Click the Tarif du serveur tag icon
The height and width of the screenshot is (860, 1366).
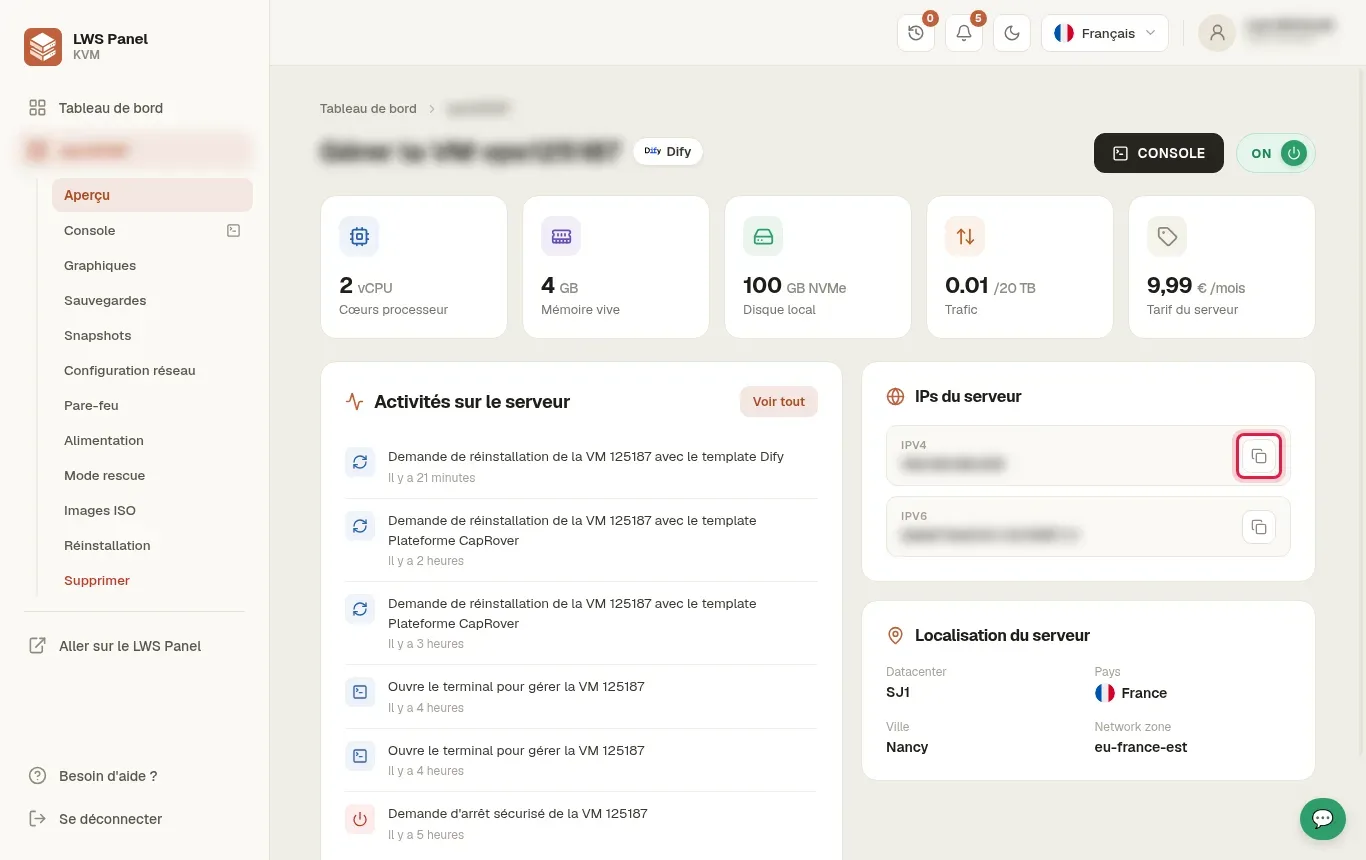coord(1167,236)
